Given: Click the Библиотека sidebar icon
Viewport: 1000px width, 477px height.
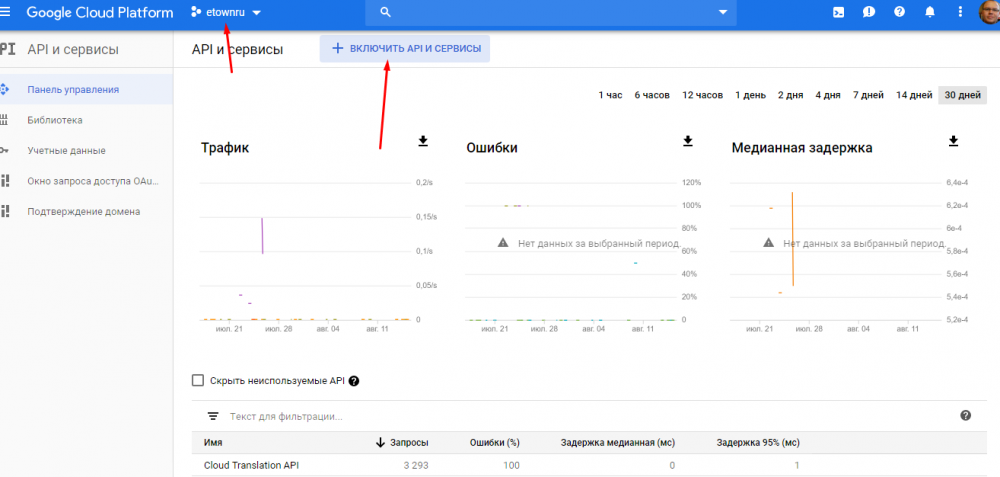Looking at the screenshot, I should point(4,120).
